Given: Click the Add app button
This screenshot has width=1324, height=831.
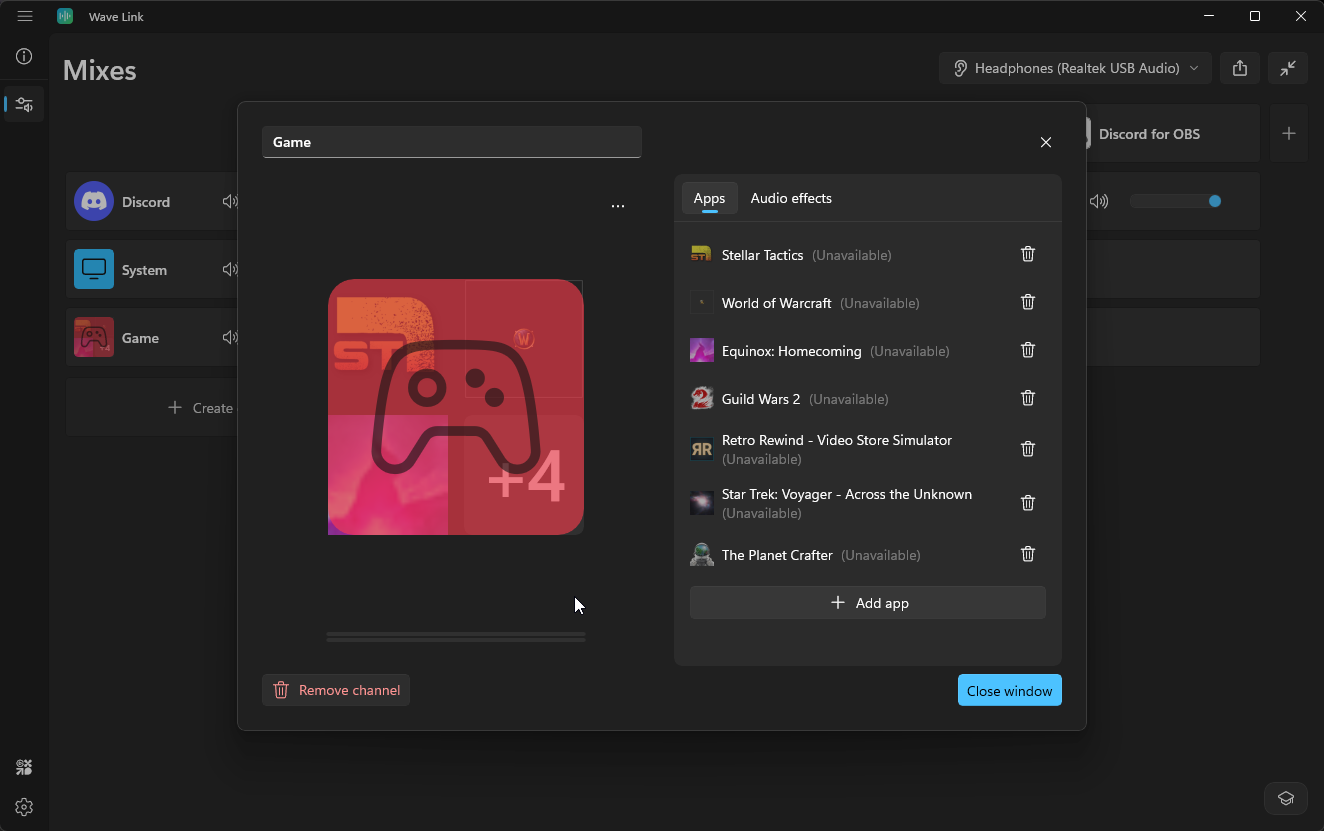Looking at the screenshot, I should pyautogui.click(x=867, y=603).
